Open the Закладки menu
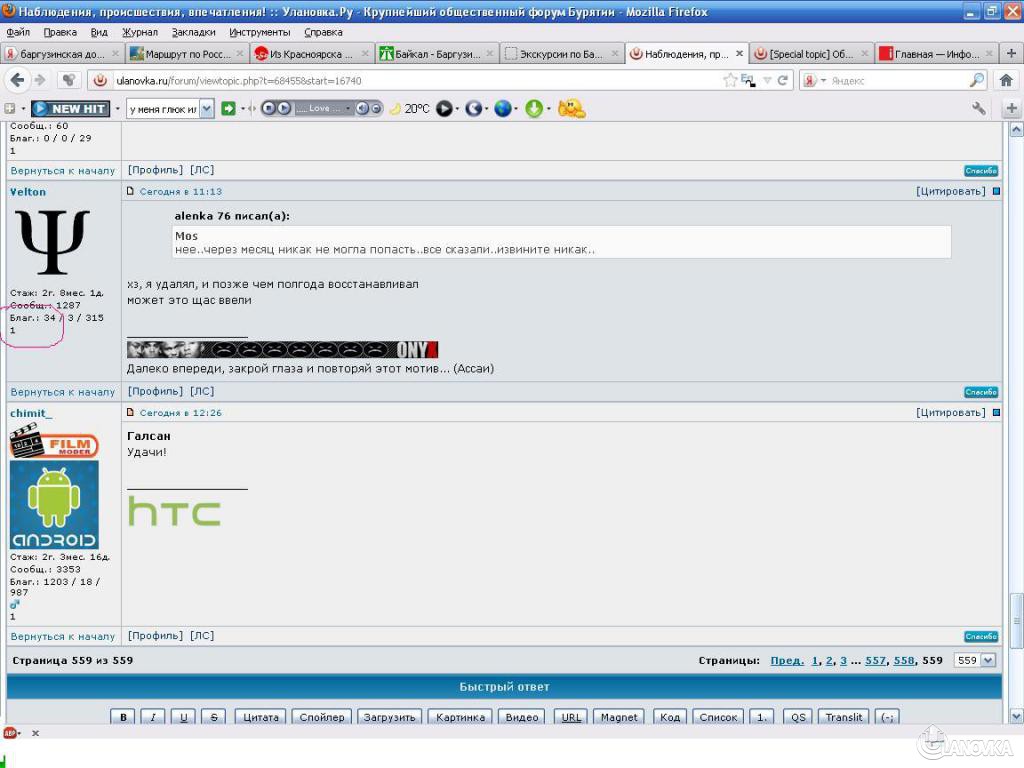 (193, 32)
